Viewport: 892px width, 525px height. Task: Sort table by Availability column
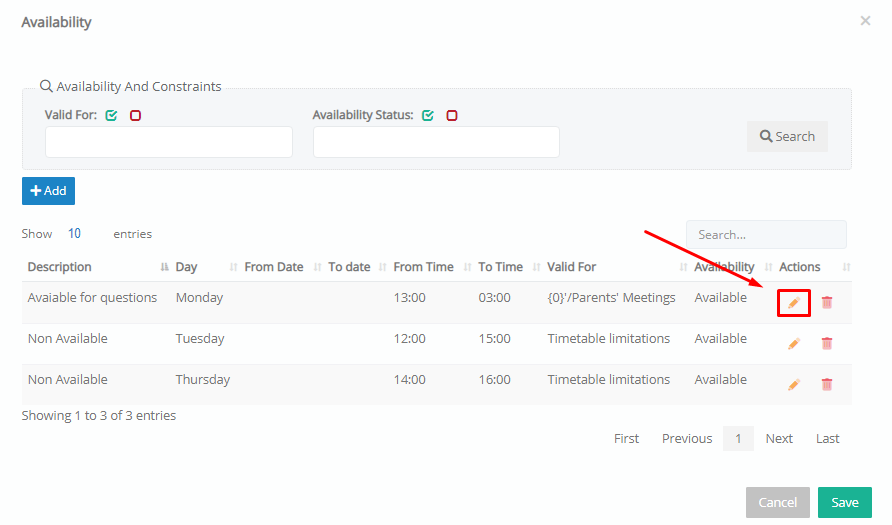point(732,267)
